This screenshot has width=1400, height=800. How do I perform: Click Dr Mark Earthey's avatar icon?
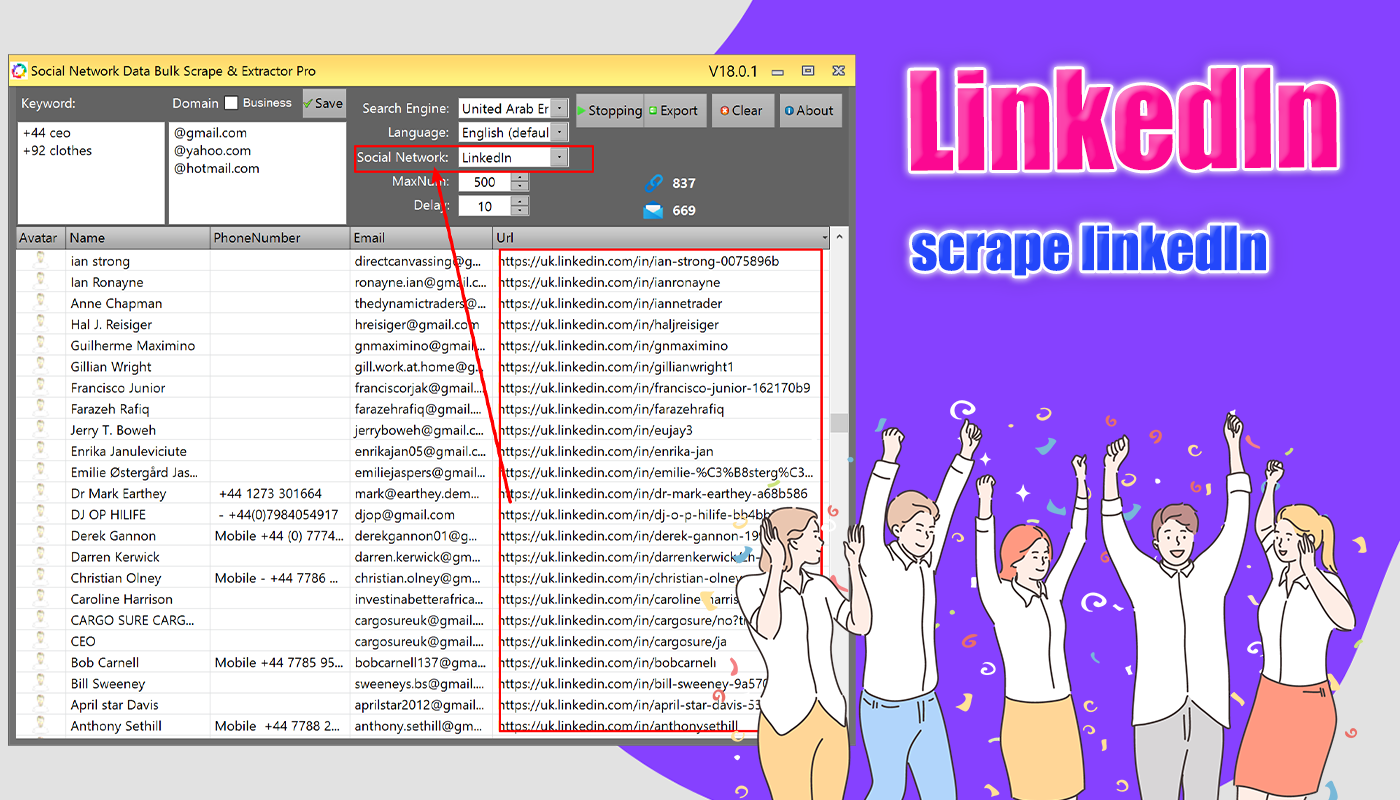(41, 493)
